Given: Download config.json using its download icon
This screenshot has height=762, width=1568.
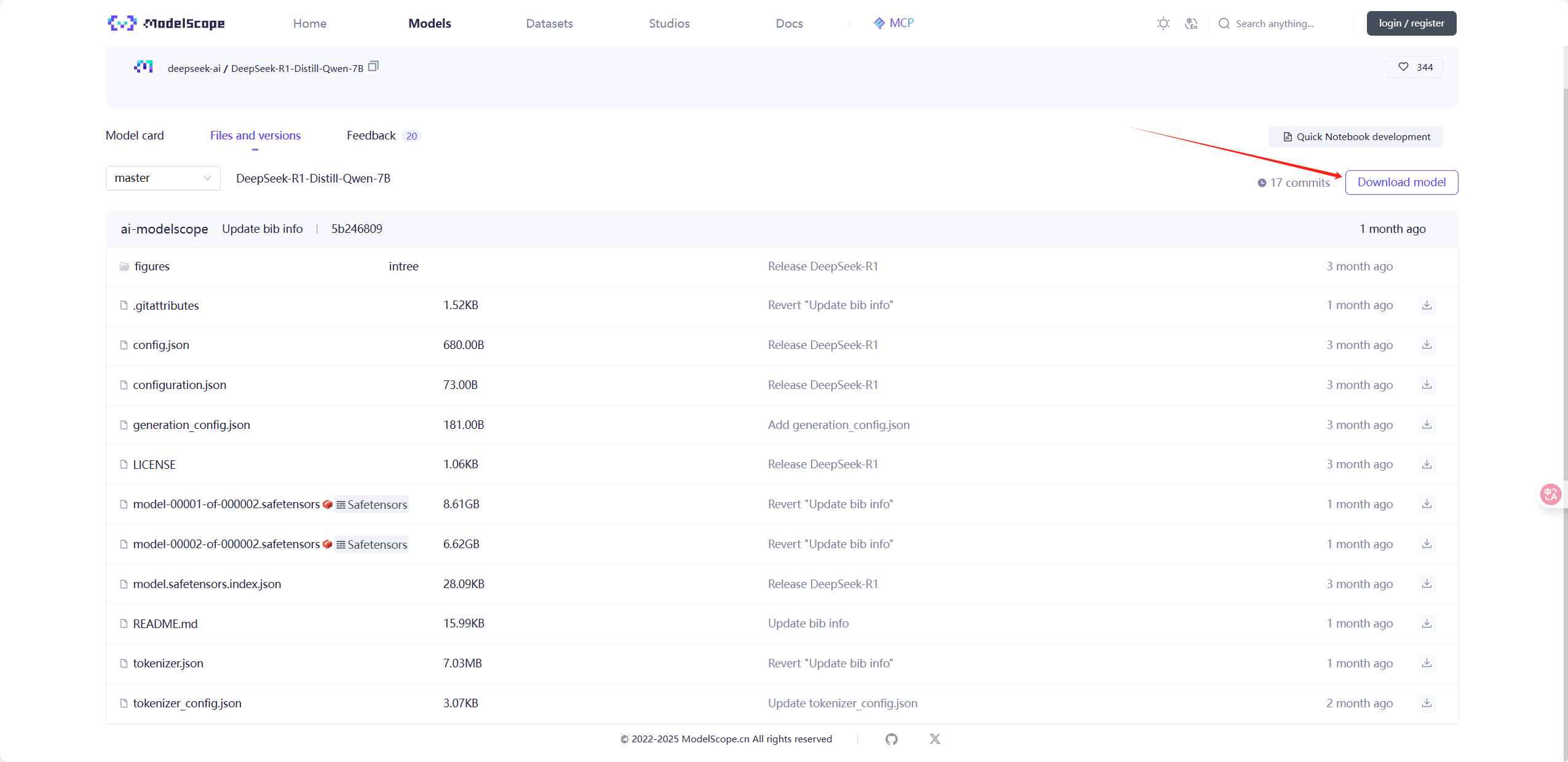Looking at the screenshot, I should pyautogui.click(x=1427, y=345).
